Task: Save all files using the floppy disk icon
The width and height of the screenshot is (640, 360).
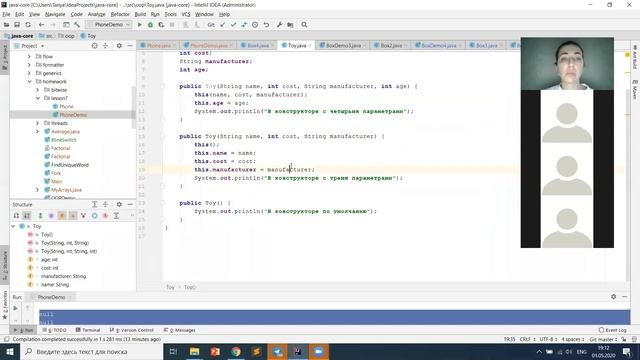Action: tap(17, 25)
